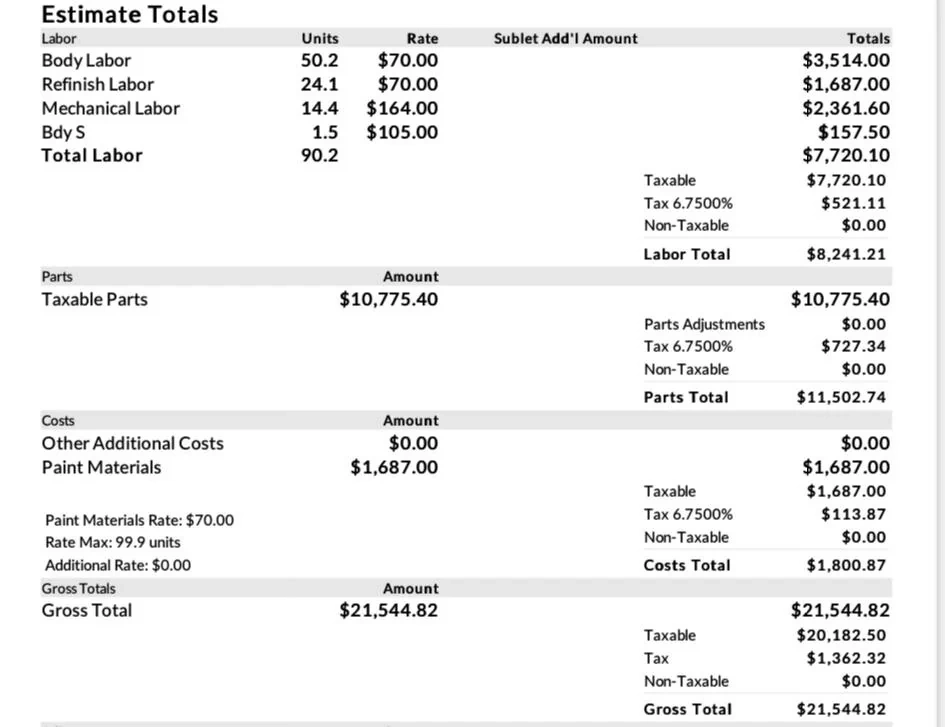This screenshot has width=945, height=727.
Task: Click the Costs Total value $1,800.87
Action: [x=846, y=565]
